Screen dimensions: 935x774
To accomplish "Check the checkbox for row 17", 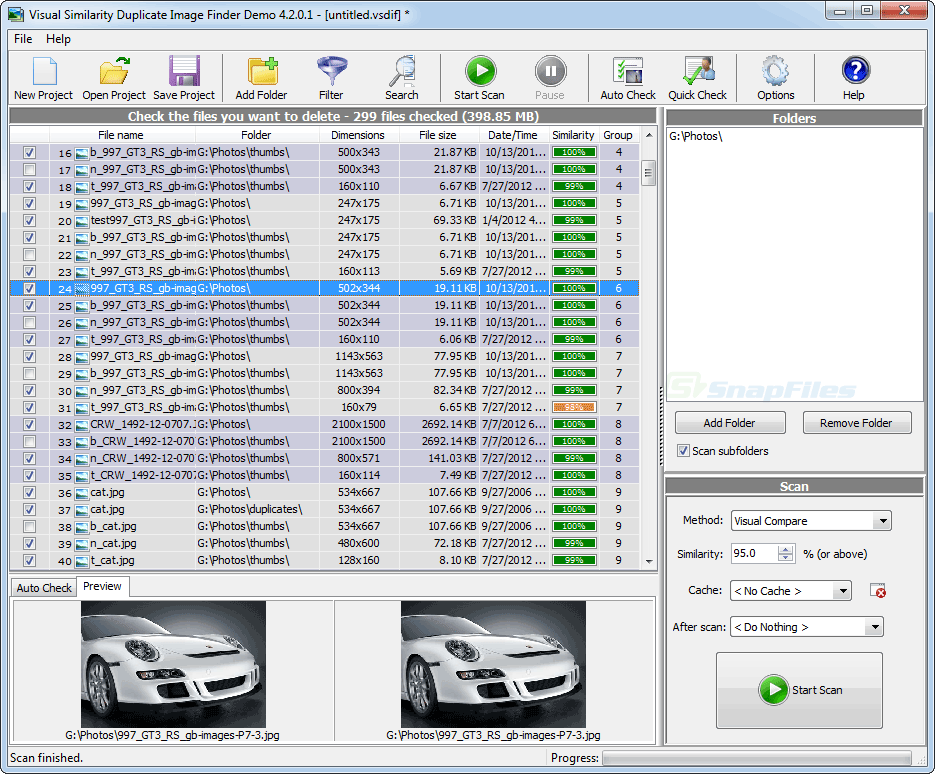I will coord(29,169).
